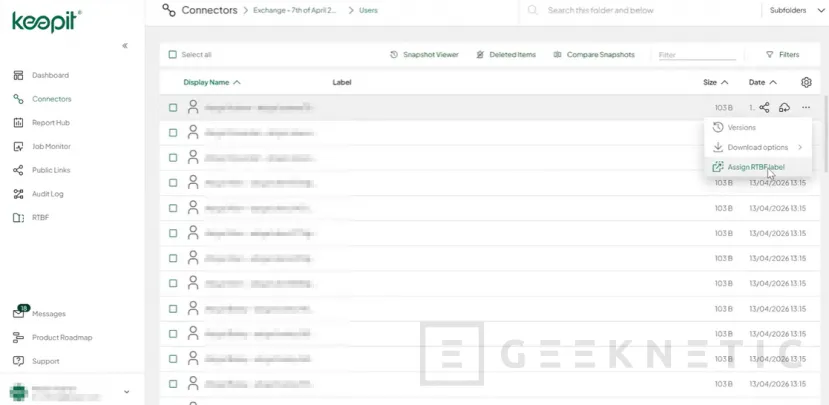Image resolution: width=829 pixels, height=405 pixels.
Task: Click the Label column header
Action: [342, 82]
